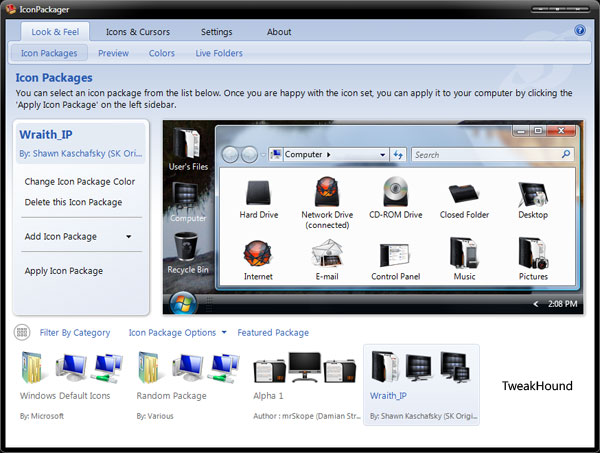This screenshot has height=453, width=600.
Task: Select the Alpha 1 icon package
Action: 306,384
